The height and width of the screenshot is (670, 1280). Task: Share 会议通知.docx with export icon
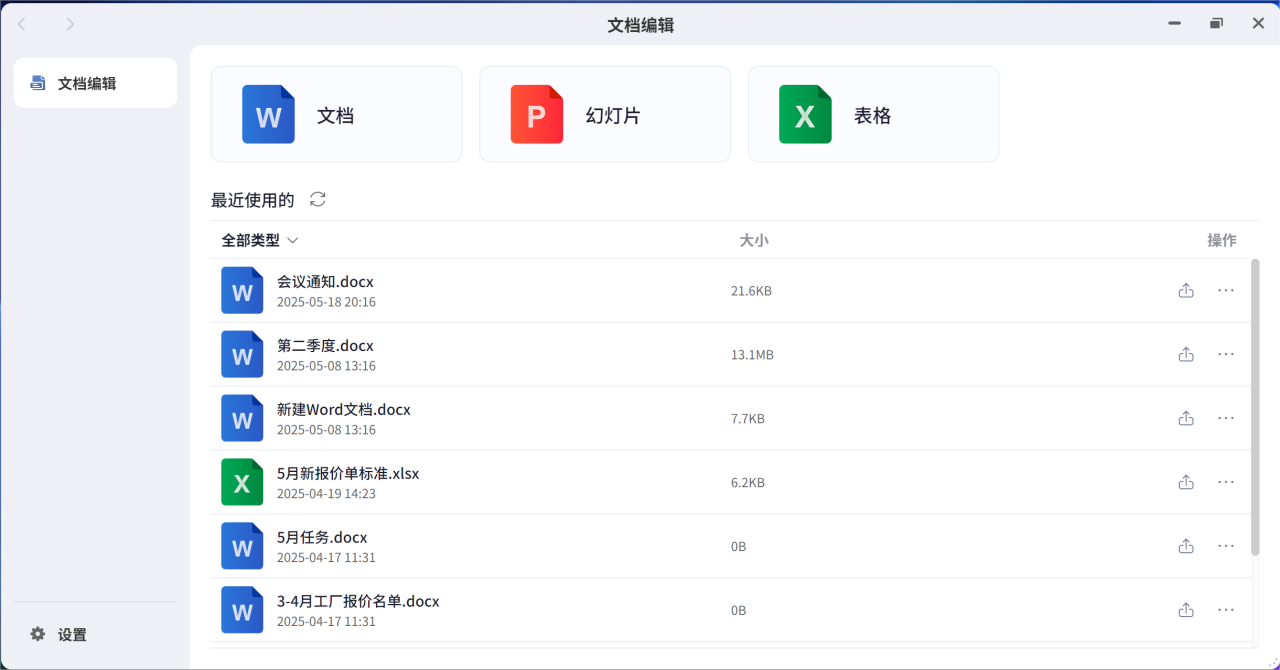pos(1186,290)
